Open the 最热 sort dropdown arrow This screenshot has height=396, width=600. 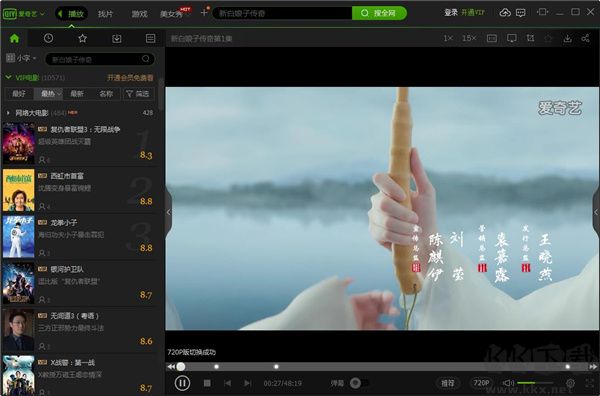[x=59, y=94]
